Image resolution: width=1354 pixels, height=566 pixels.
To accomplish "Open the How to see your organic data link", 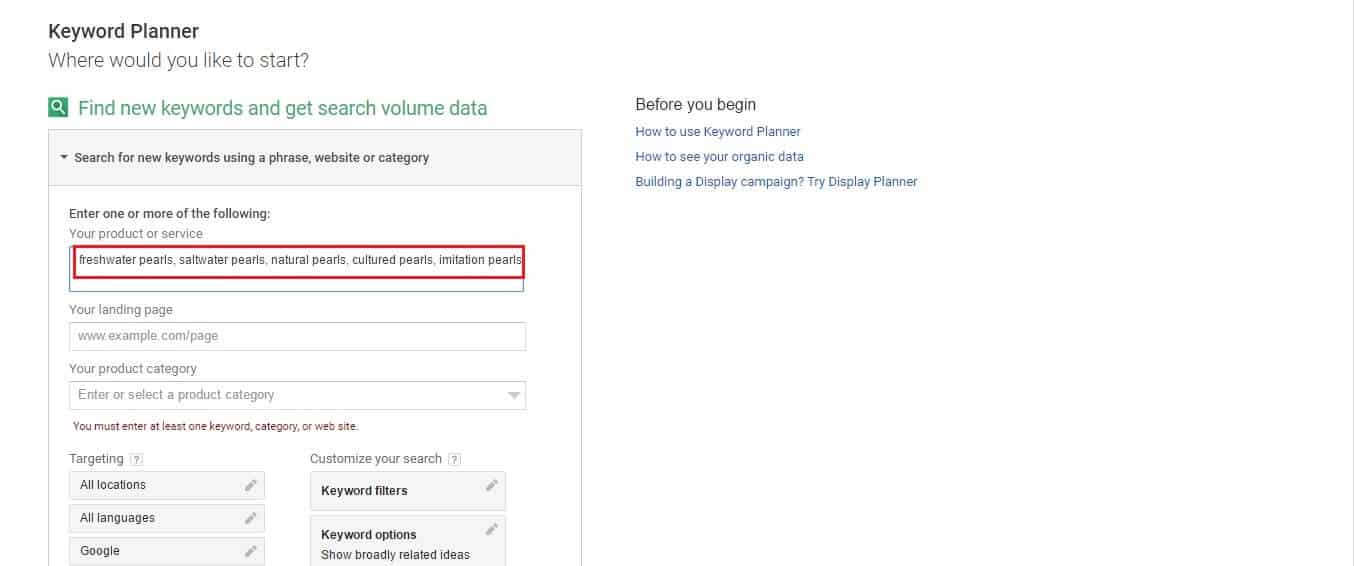I will click(x=719, y=157).
